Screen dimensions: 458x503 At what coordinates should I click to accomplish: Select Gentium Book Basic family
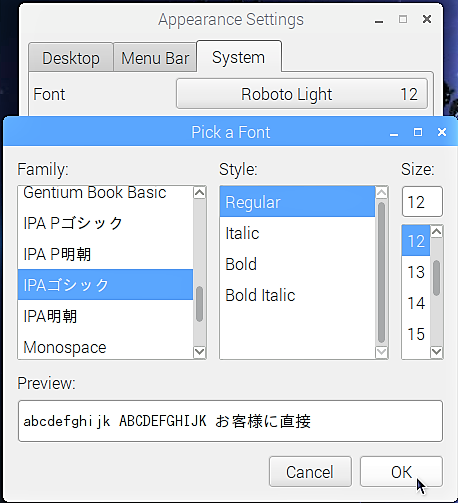point(105,193)
